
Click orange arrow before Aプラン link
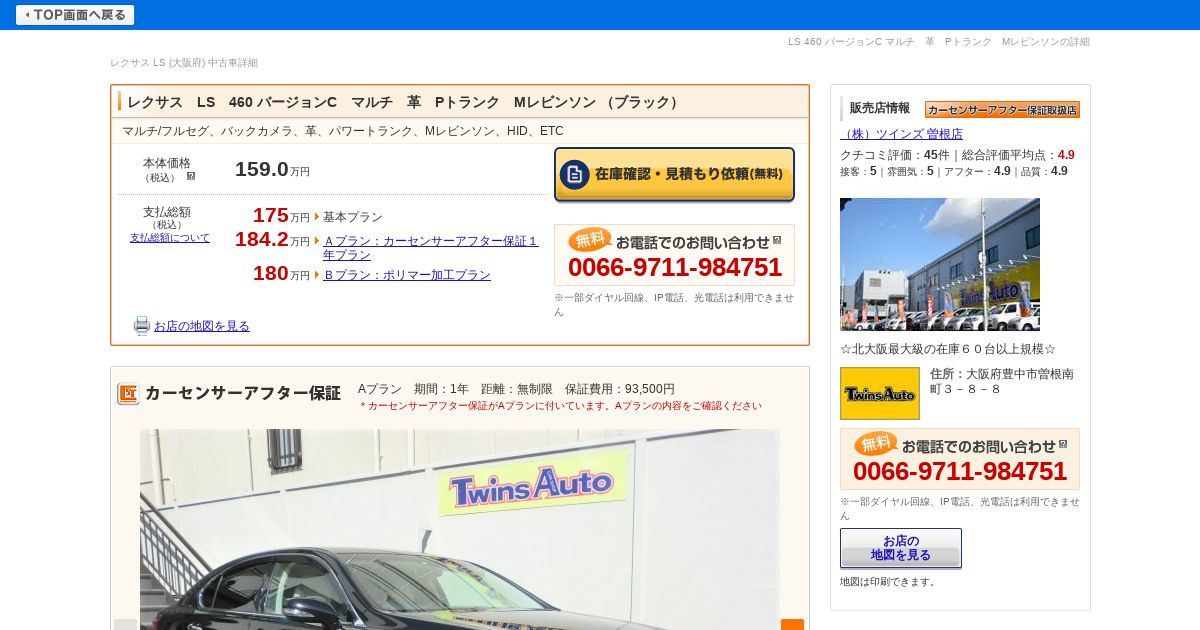coord(317,241)
